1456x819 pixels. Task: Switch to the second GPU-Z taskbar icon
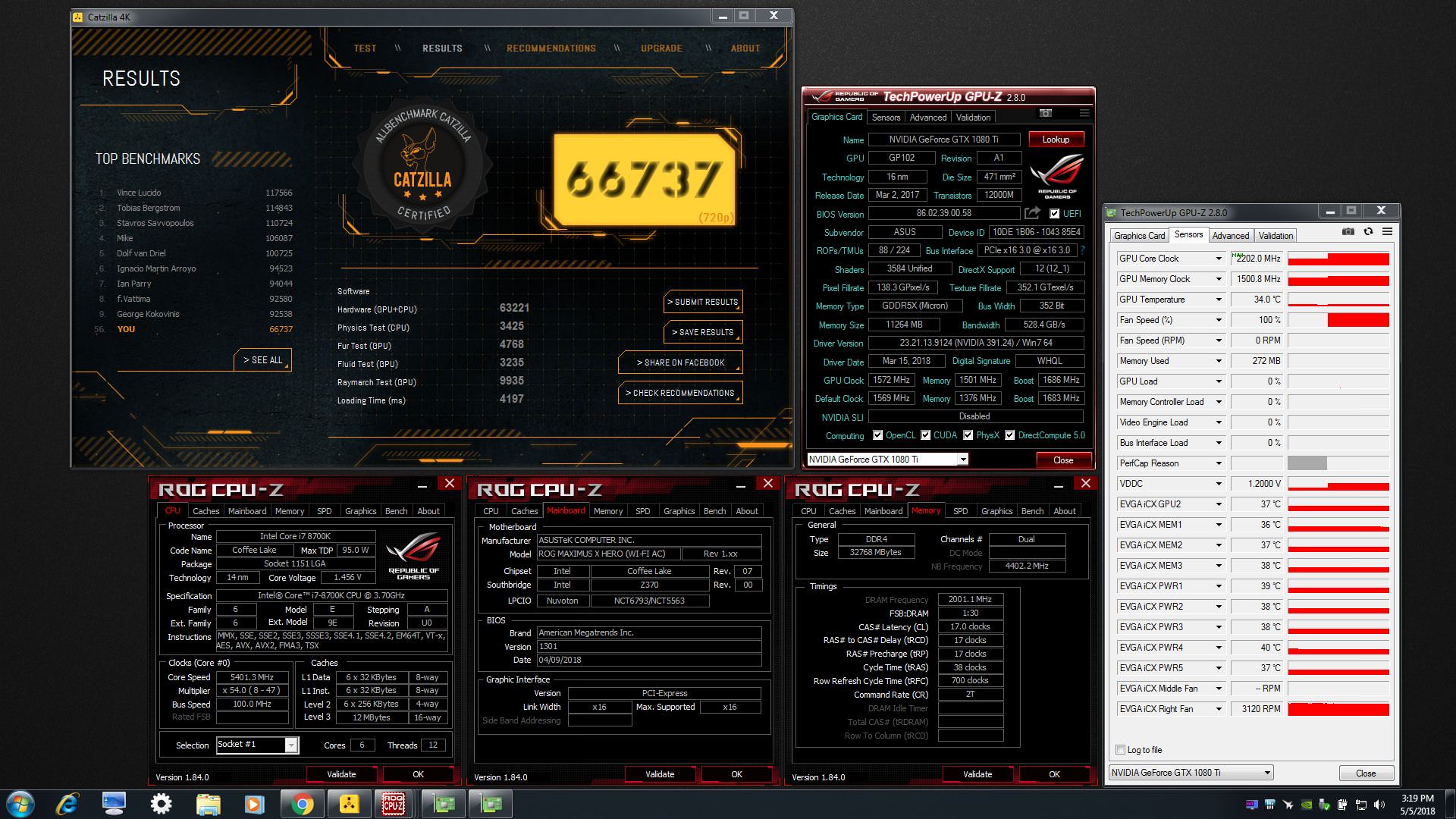[491, 804]
